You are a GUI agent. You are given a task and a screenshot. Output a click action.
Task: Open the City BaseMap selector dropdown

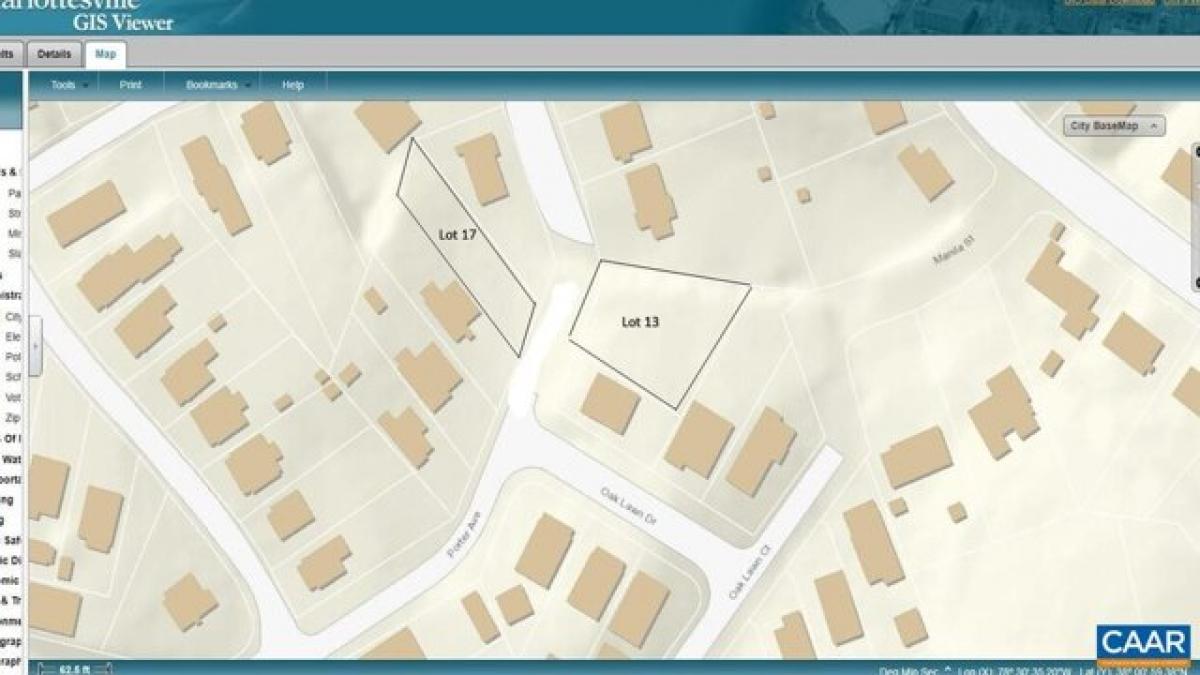[1114, 126]
